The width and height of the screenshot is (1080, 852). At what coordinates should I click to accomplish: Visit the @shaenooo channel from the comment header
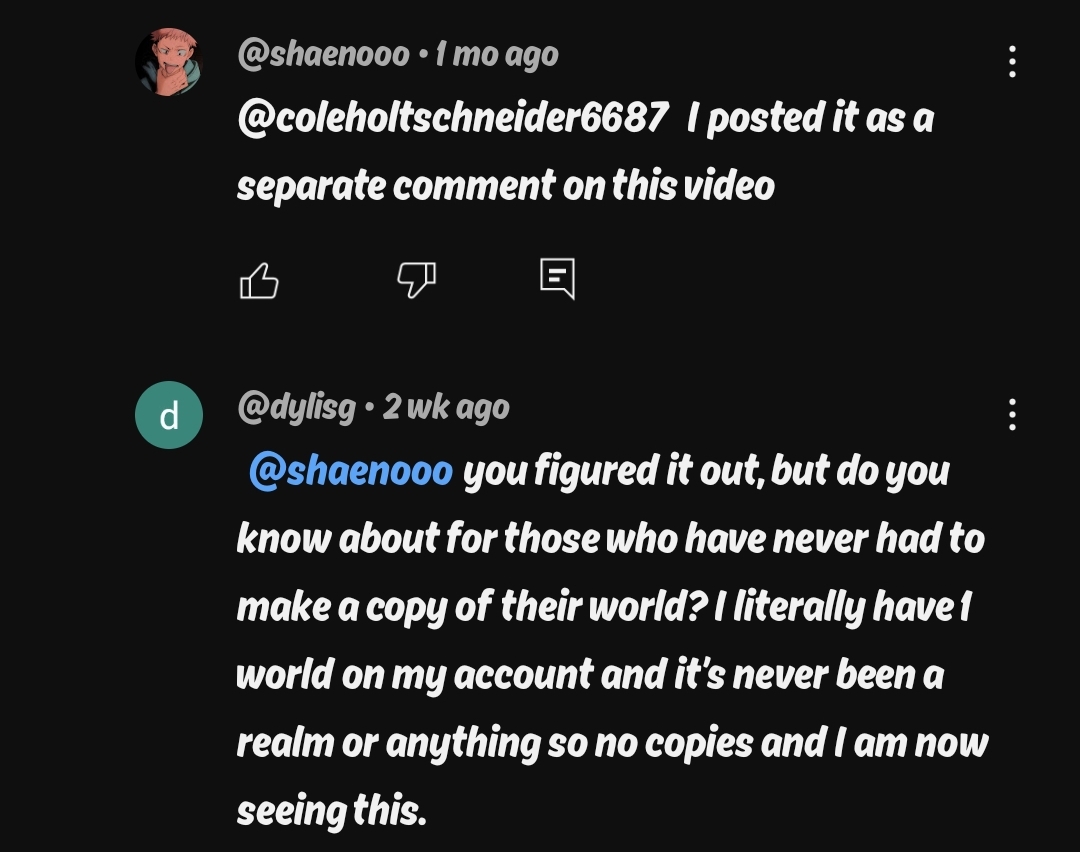tap(323, 54)
